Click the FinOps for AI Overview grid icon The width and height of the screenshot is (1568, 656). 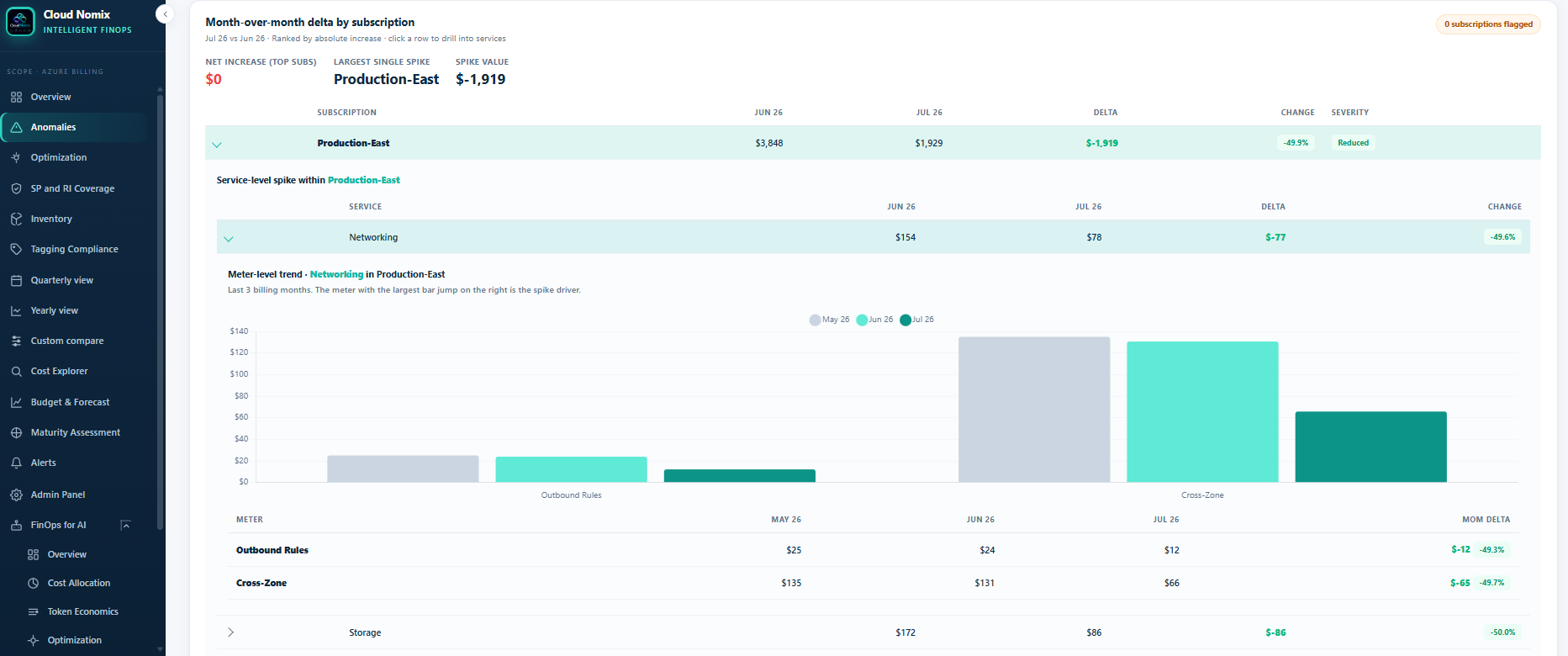click(x=33, y=554)
